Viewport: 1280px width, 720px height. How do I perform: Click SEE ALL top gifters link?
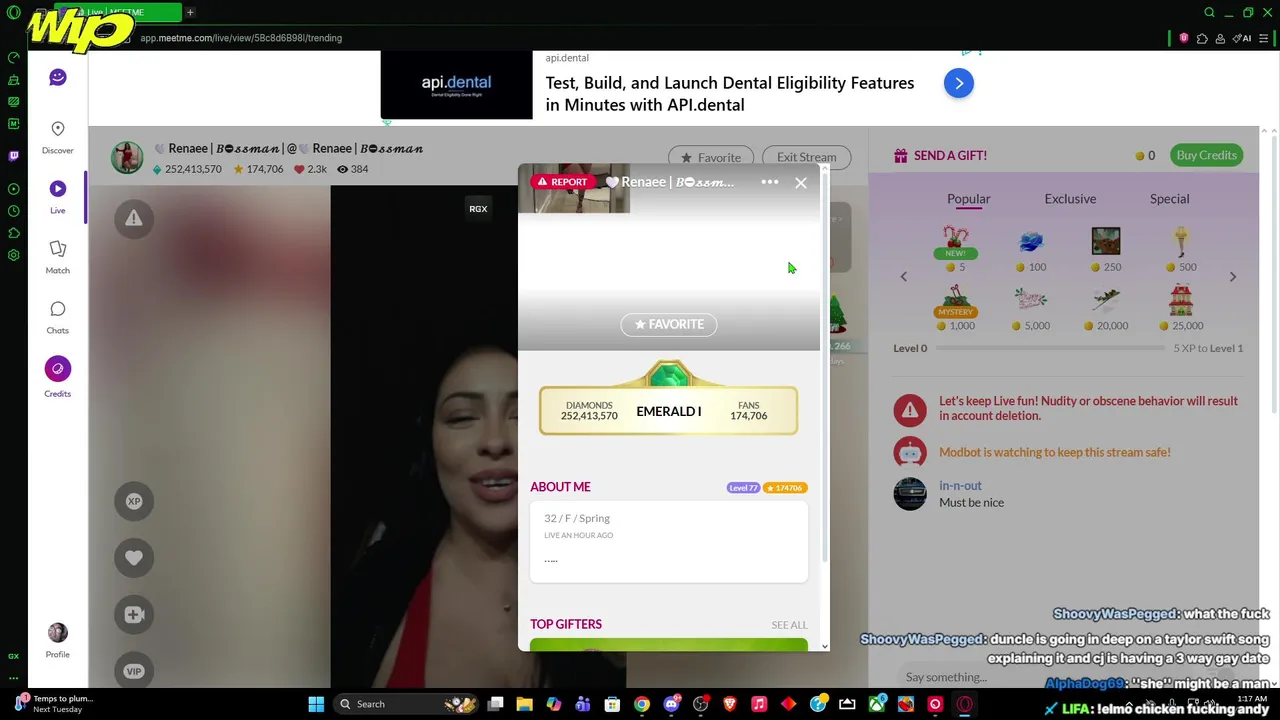pos(789,625)
